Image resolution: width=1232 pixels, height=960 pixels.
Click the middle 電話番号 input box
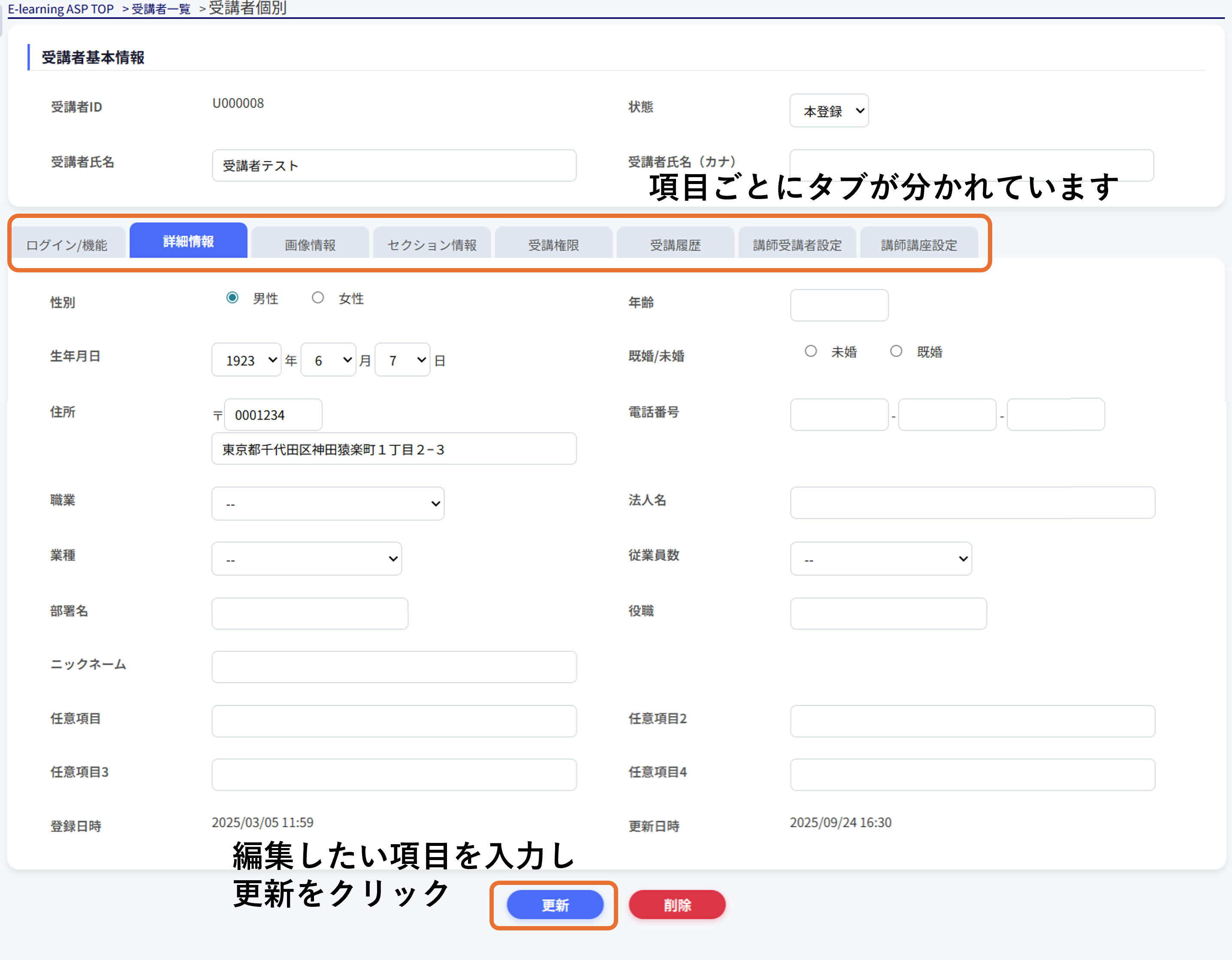pos(947,414)
